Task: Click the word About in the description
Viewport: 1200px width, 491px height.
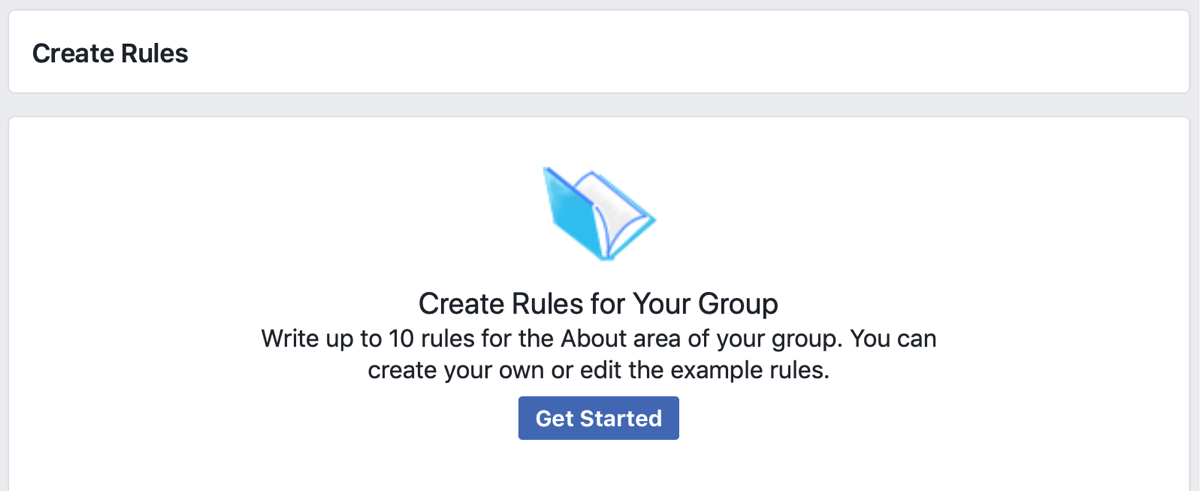Action: point(596,338)
